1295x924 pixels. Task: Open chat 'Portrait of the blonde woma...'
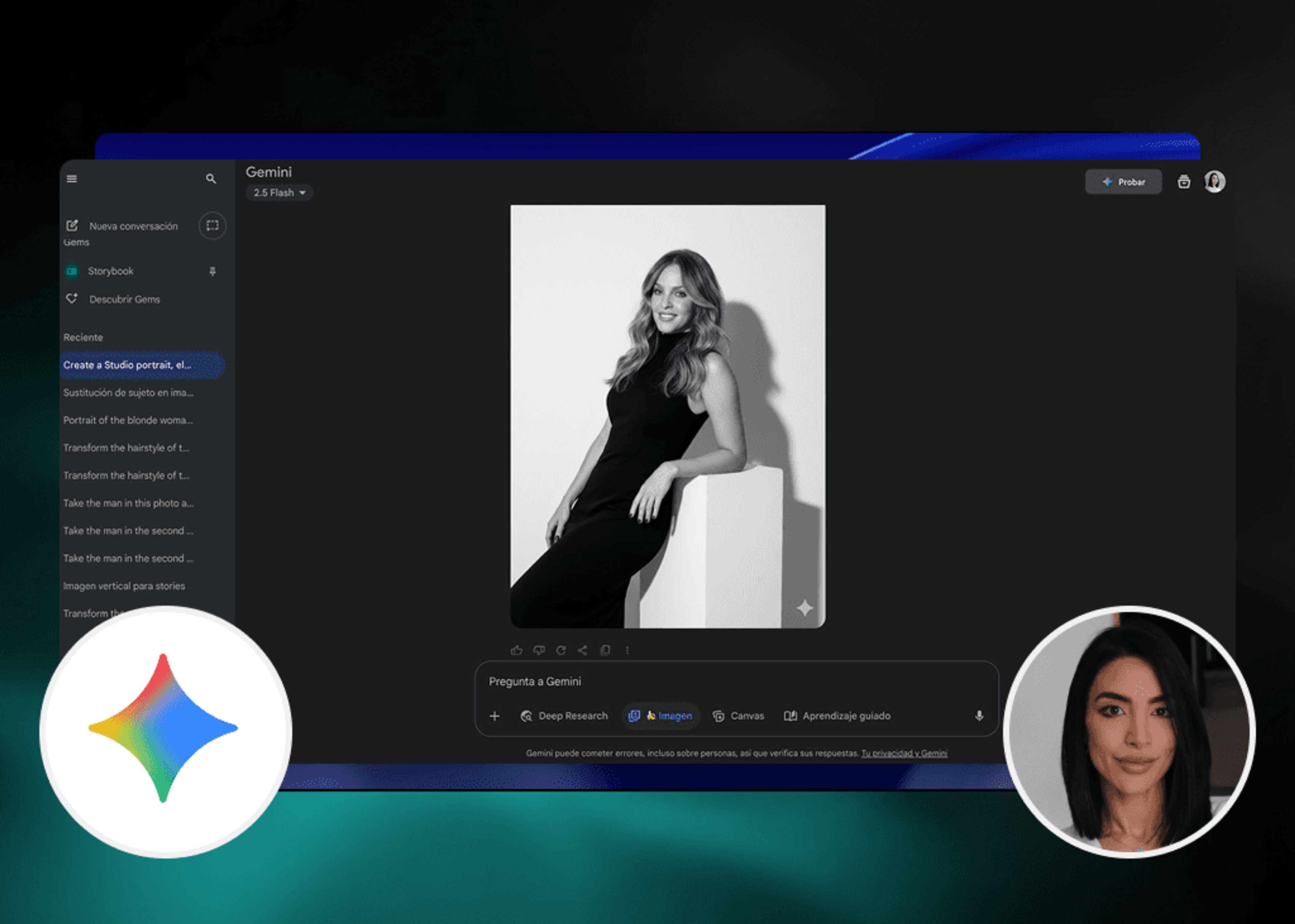coord(128,420)
